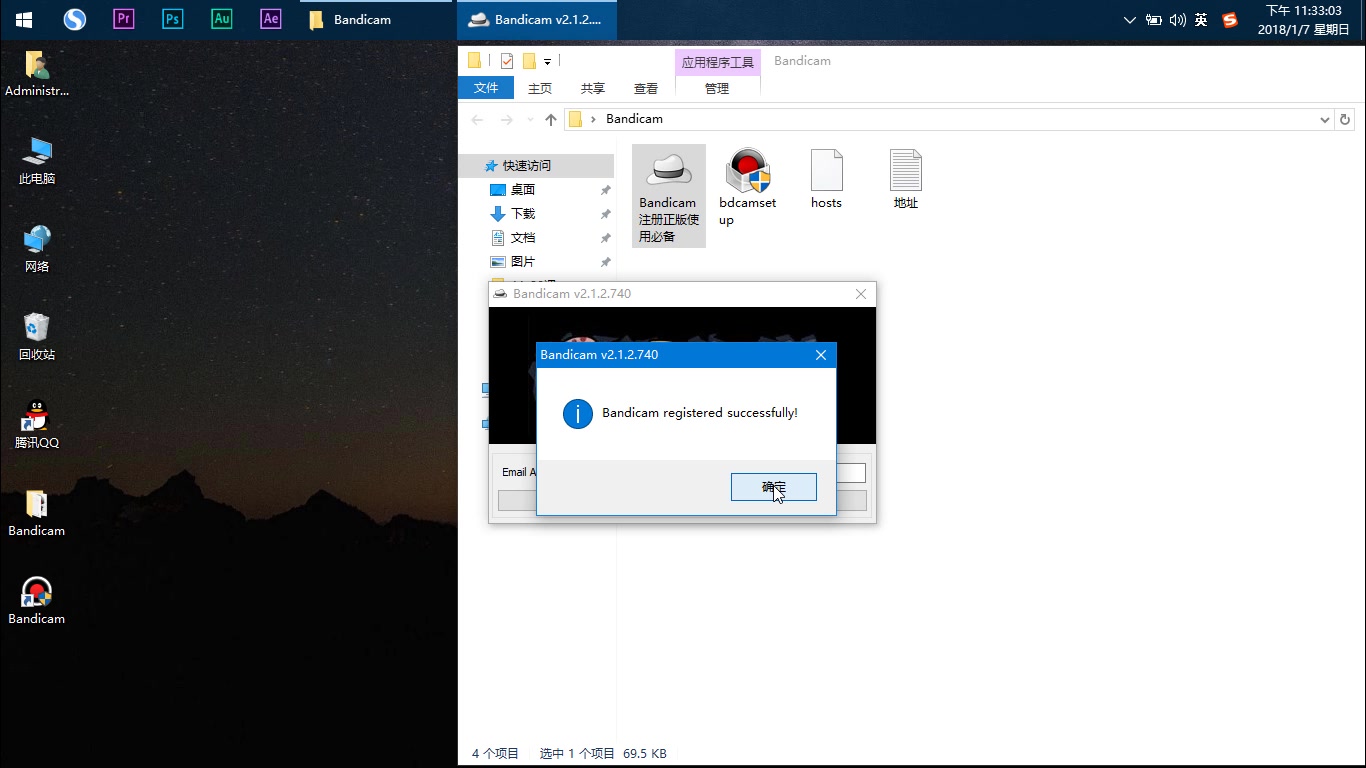Open Photoshop from taskbar
Viewport: 1366px width, 768px height.
(172, 19)
